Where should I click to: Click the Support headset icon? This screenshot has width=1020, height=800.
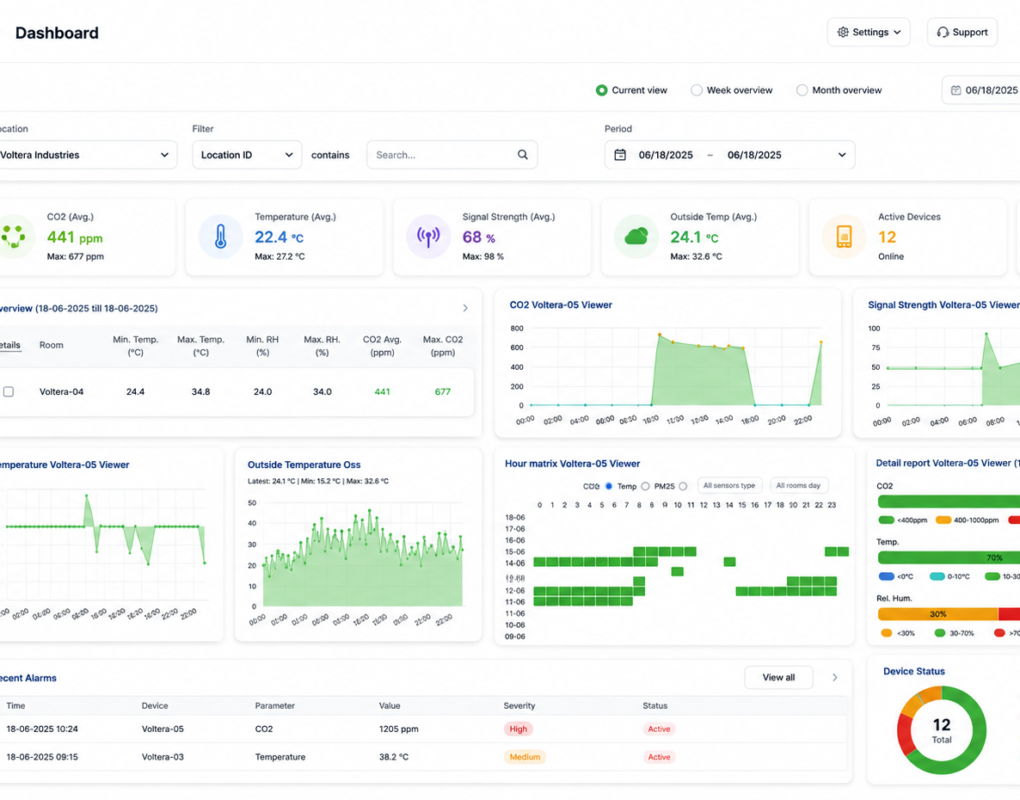[x=942, y=32]
